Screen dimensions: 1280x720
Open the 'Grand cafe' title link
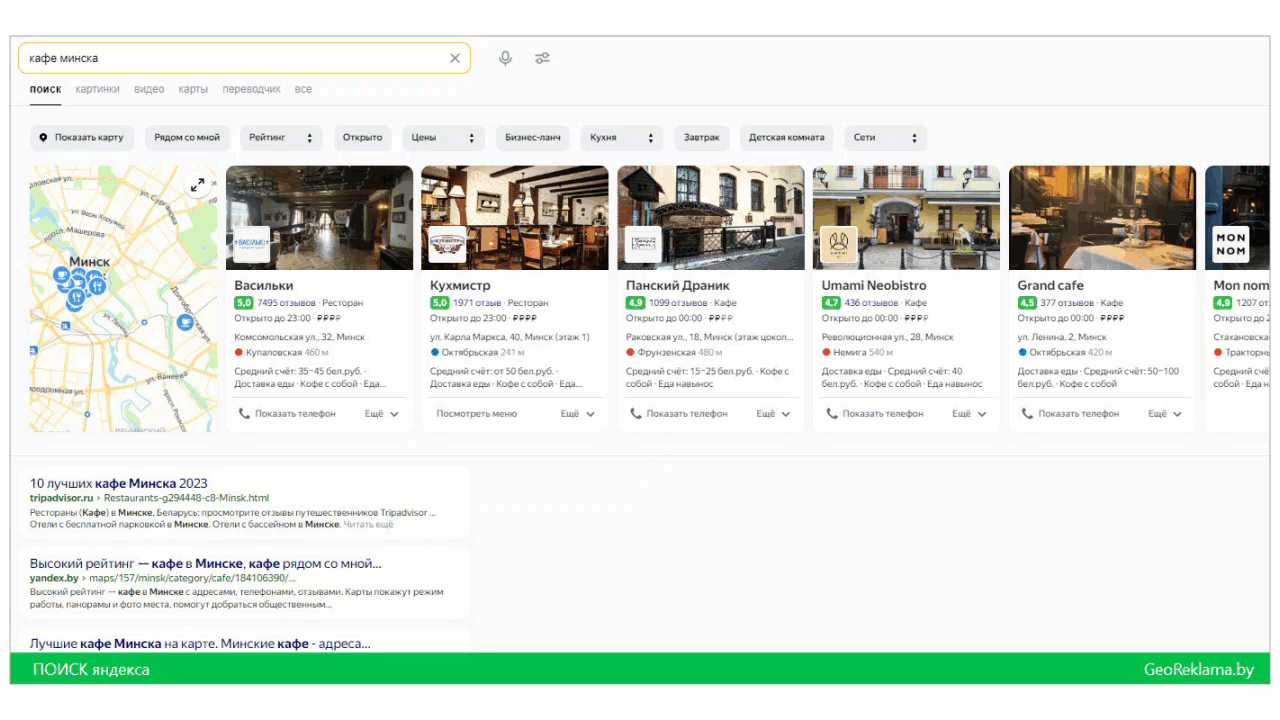tap(1051, 286)
